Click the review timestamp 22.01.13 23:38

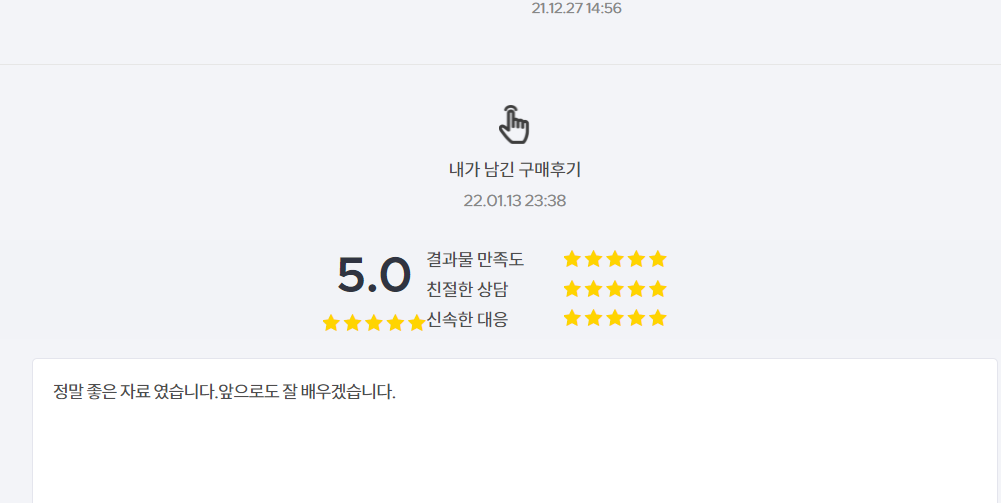515,200
